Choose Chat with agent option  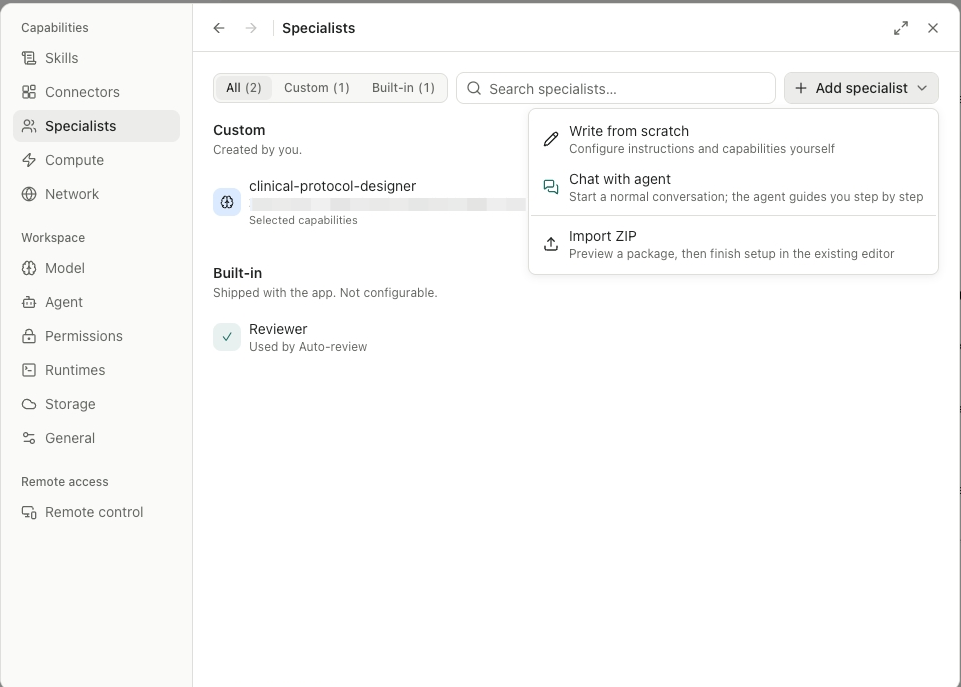pyautogui.click(x=734, y=187)
